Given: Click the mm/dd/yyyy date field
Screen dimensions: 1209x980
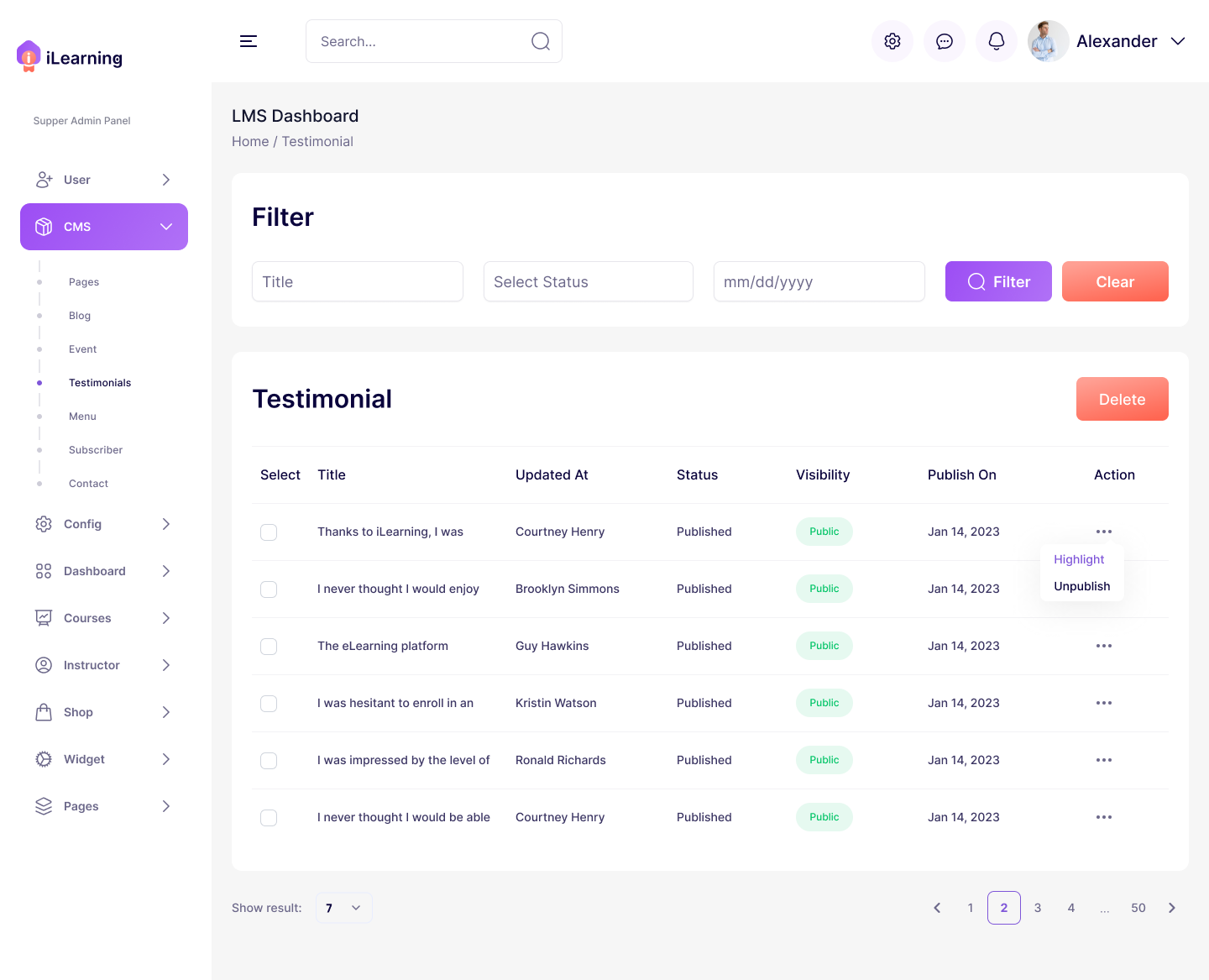Looking at the screenshot, I should 819,281.
